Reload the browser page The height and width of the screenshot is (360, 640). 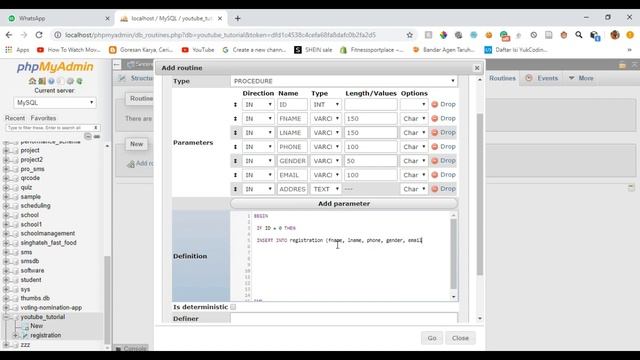pos(39,35)
